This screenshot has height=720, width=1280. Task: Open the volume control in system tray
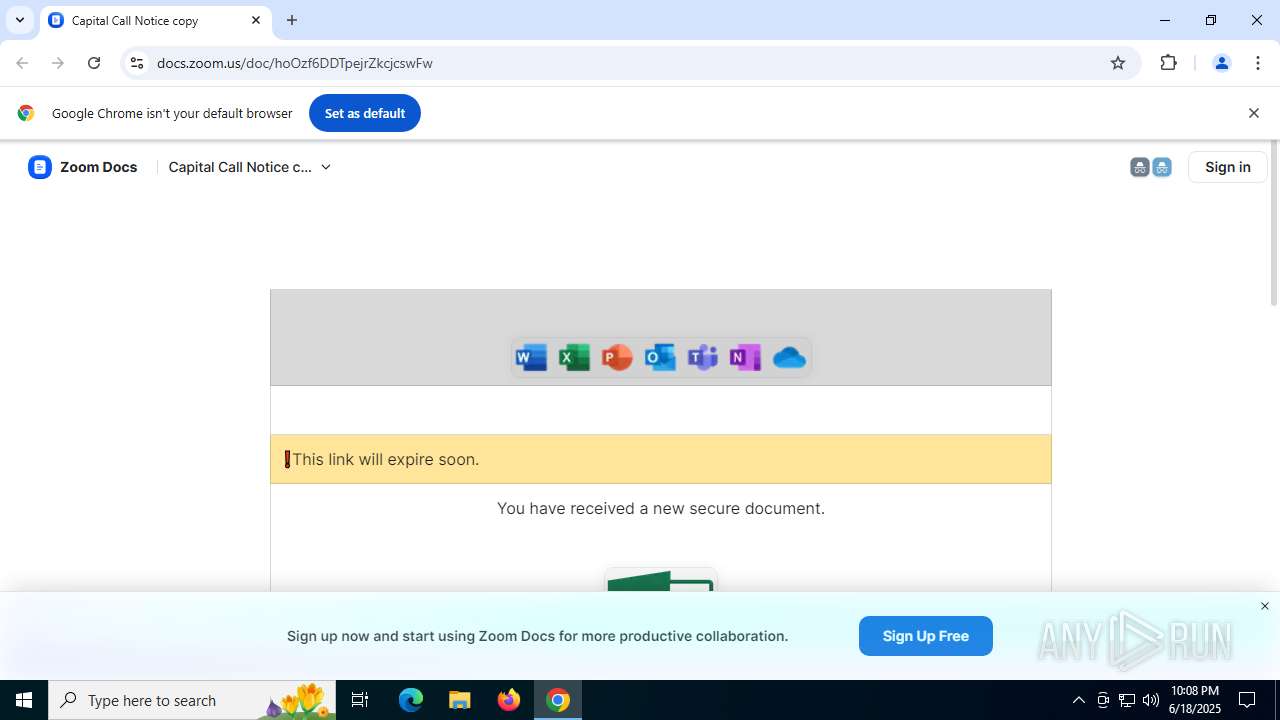tap(1150, 700)
